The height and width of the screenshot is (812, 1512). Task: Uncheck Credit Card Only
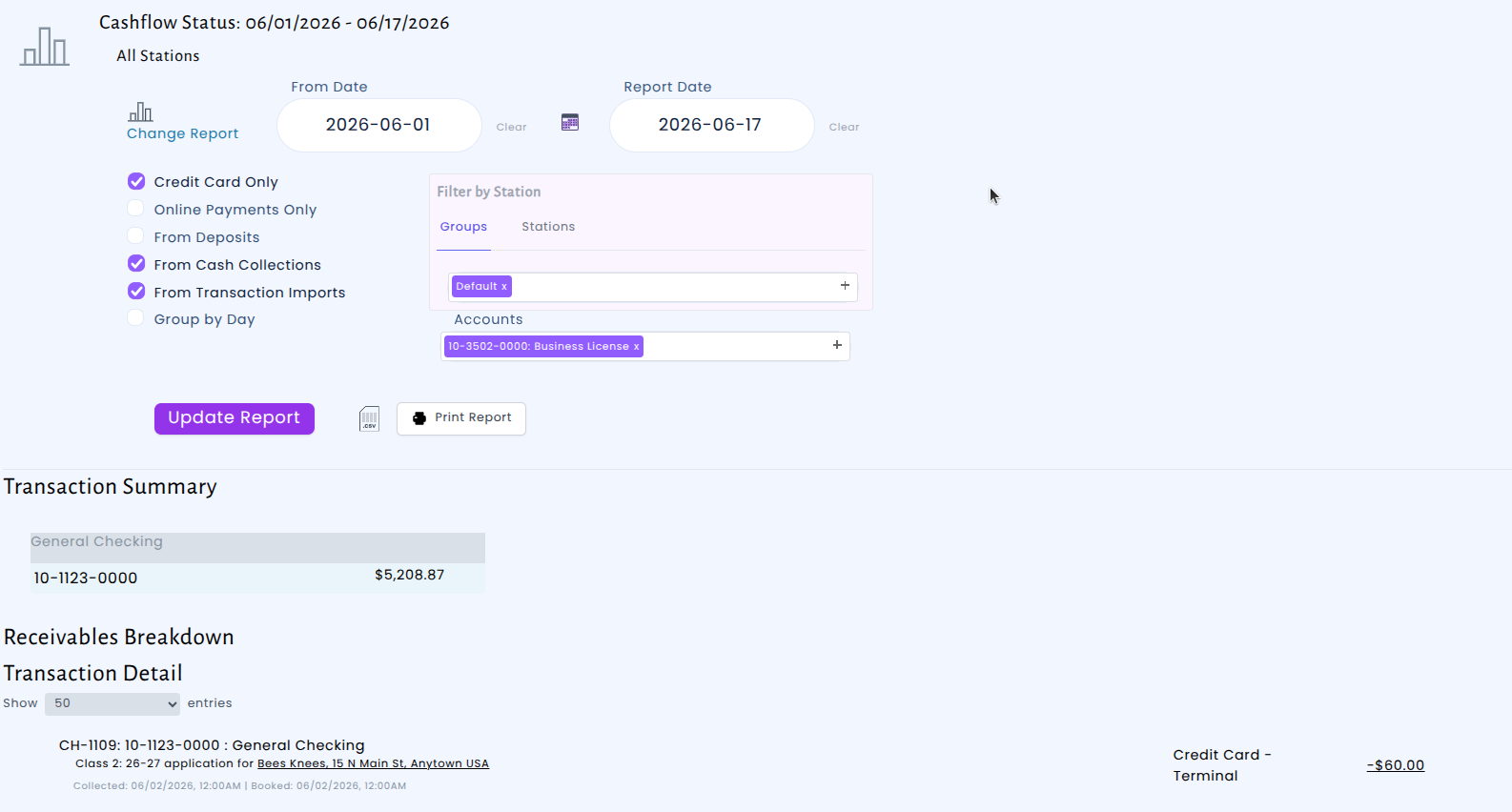tap(136, 181)
